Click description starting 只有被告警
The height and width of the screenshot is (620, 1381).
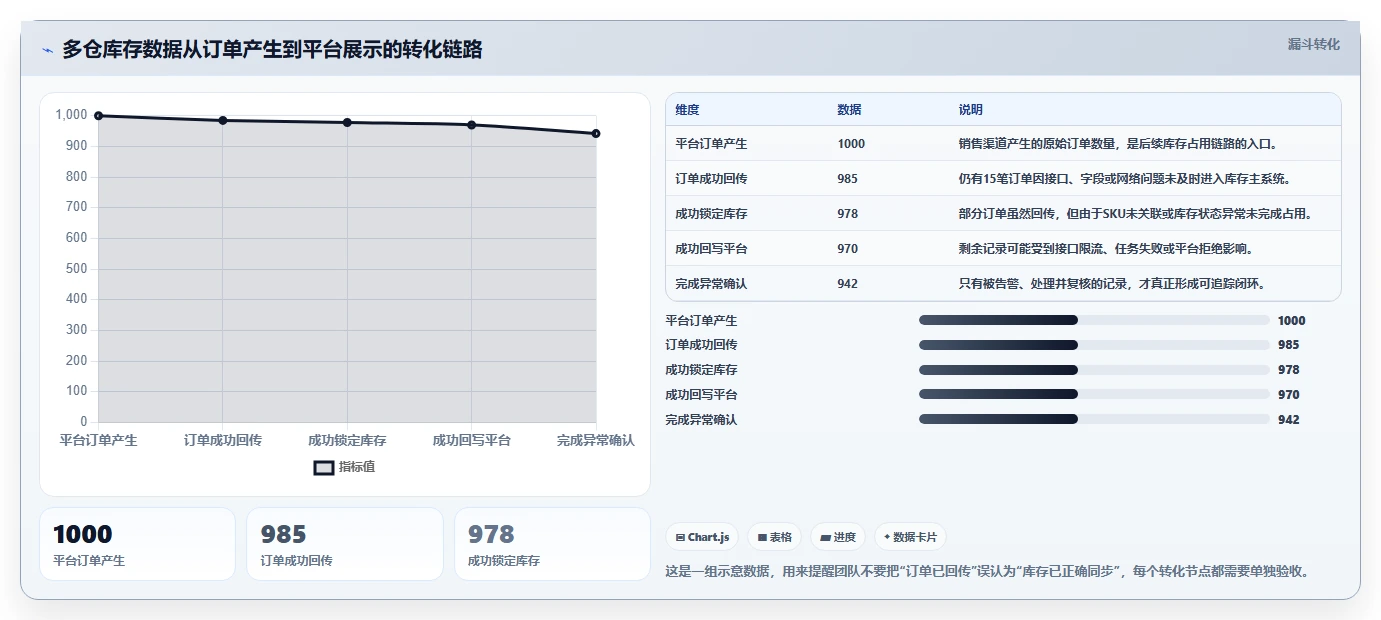point(1113,284)
